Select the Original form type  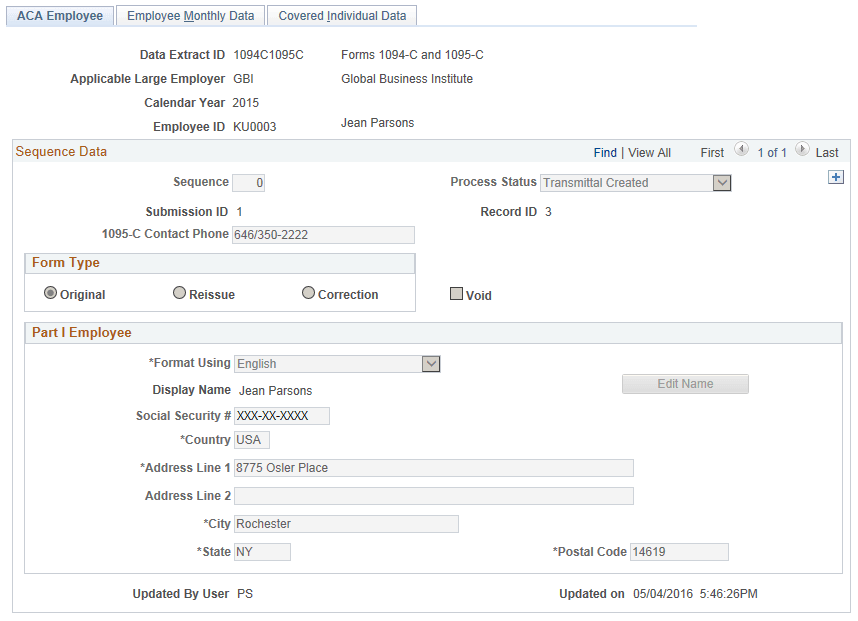(50, 292)
